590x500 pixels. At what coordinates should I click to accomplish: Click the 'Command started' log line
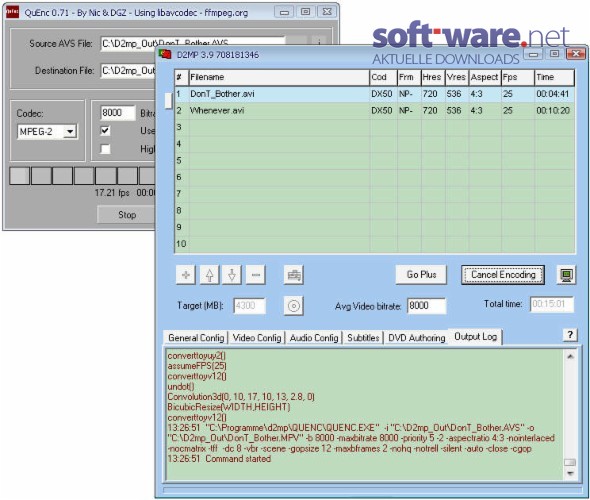coord(219,459)
